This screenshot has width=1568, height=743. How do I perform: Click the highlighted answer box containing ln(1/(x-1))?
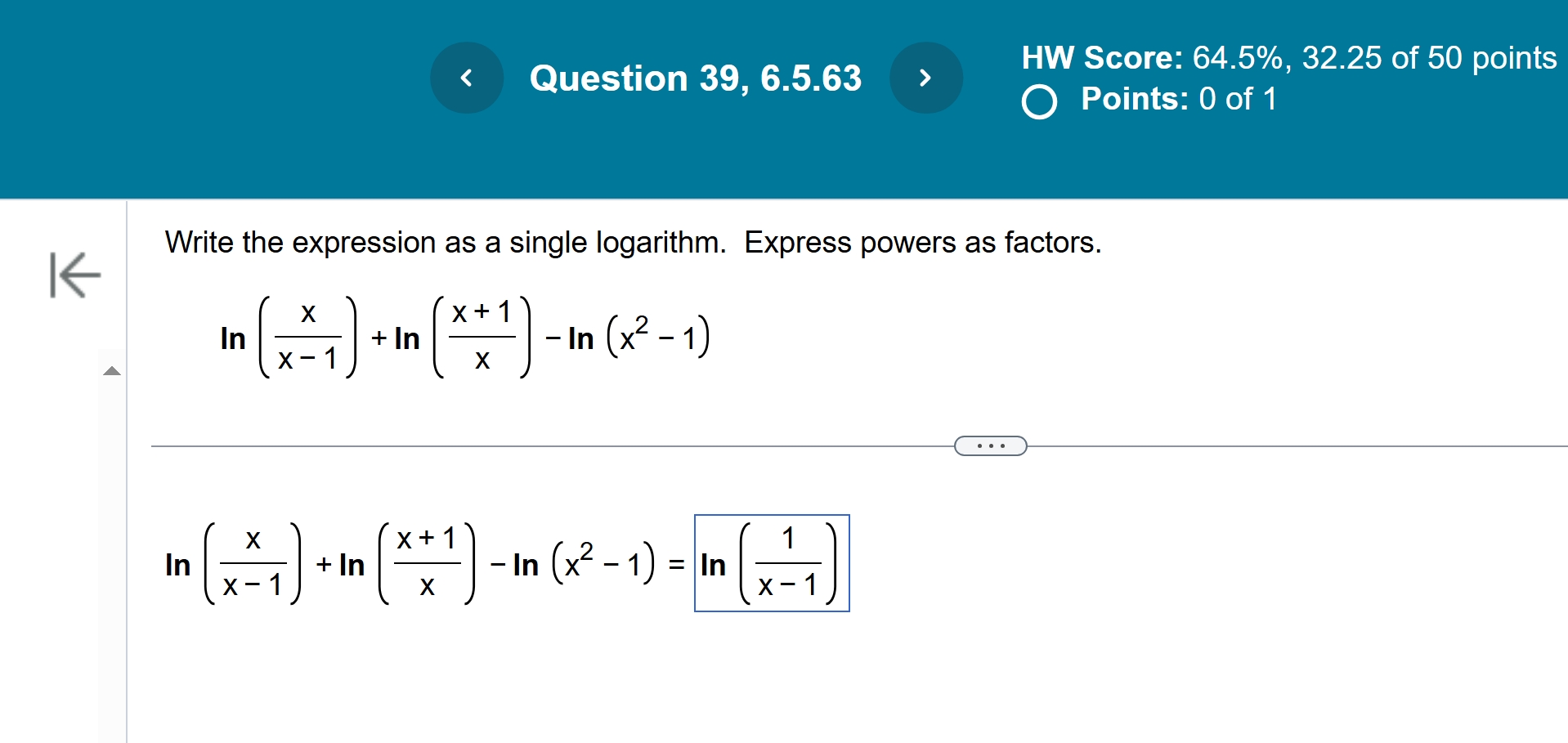(x=771, y=562)
